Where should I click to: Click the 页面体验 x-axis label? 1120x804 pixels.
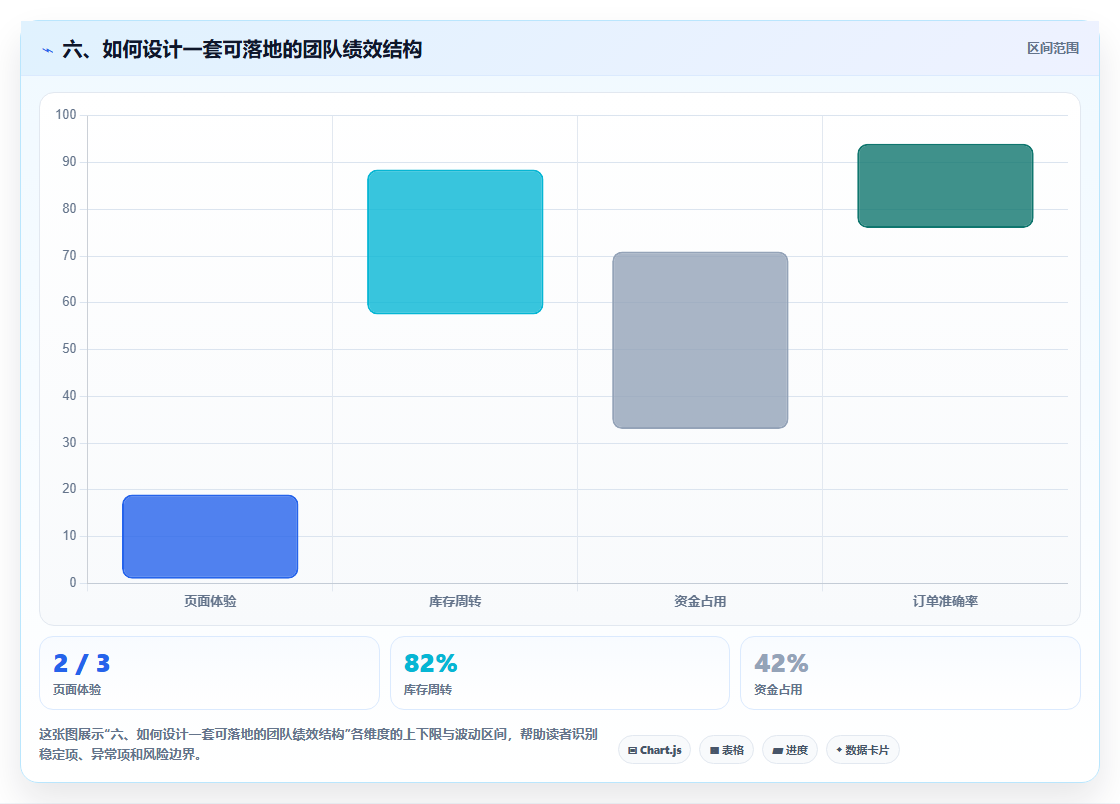(x=210, y=601)
